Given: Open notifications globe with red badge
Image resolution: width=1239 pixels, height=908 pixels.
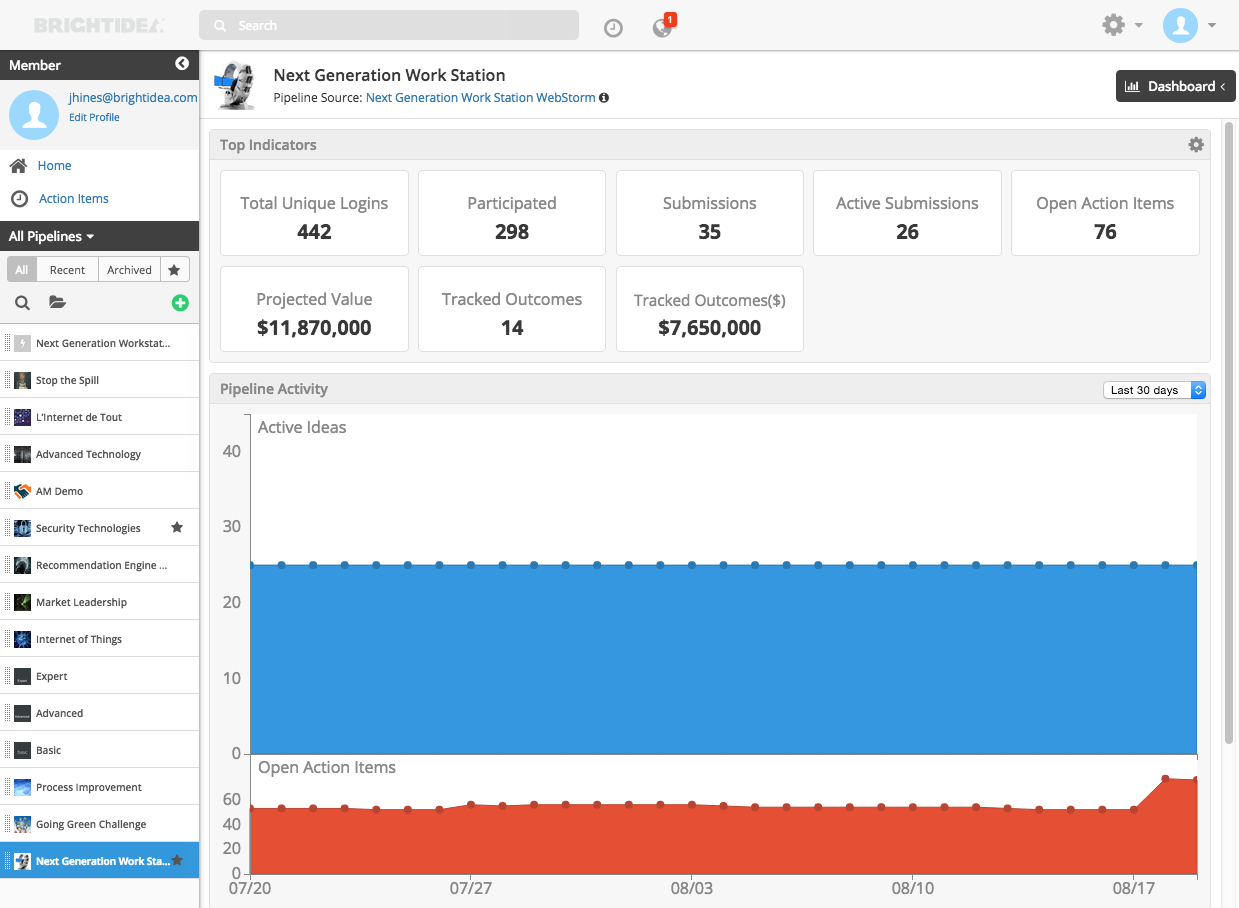Looking at the screenshot, I should pyautogui.click(x=663, y=26).
